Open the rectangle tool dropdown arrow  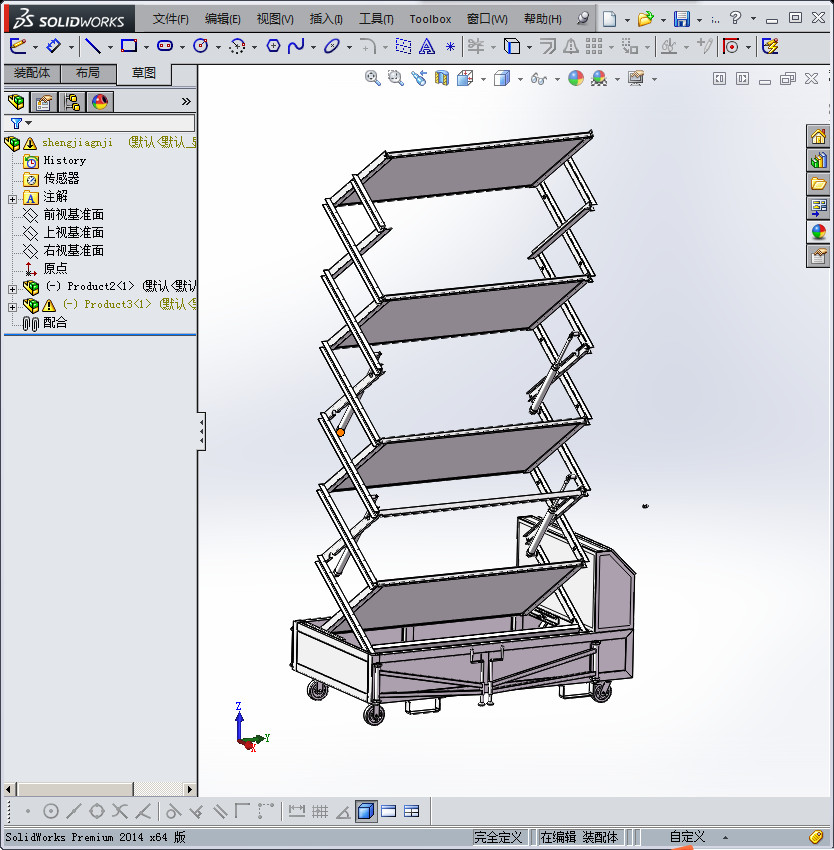pyautogui.click(x=146, y=47)
